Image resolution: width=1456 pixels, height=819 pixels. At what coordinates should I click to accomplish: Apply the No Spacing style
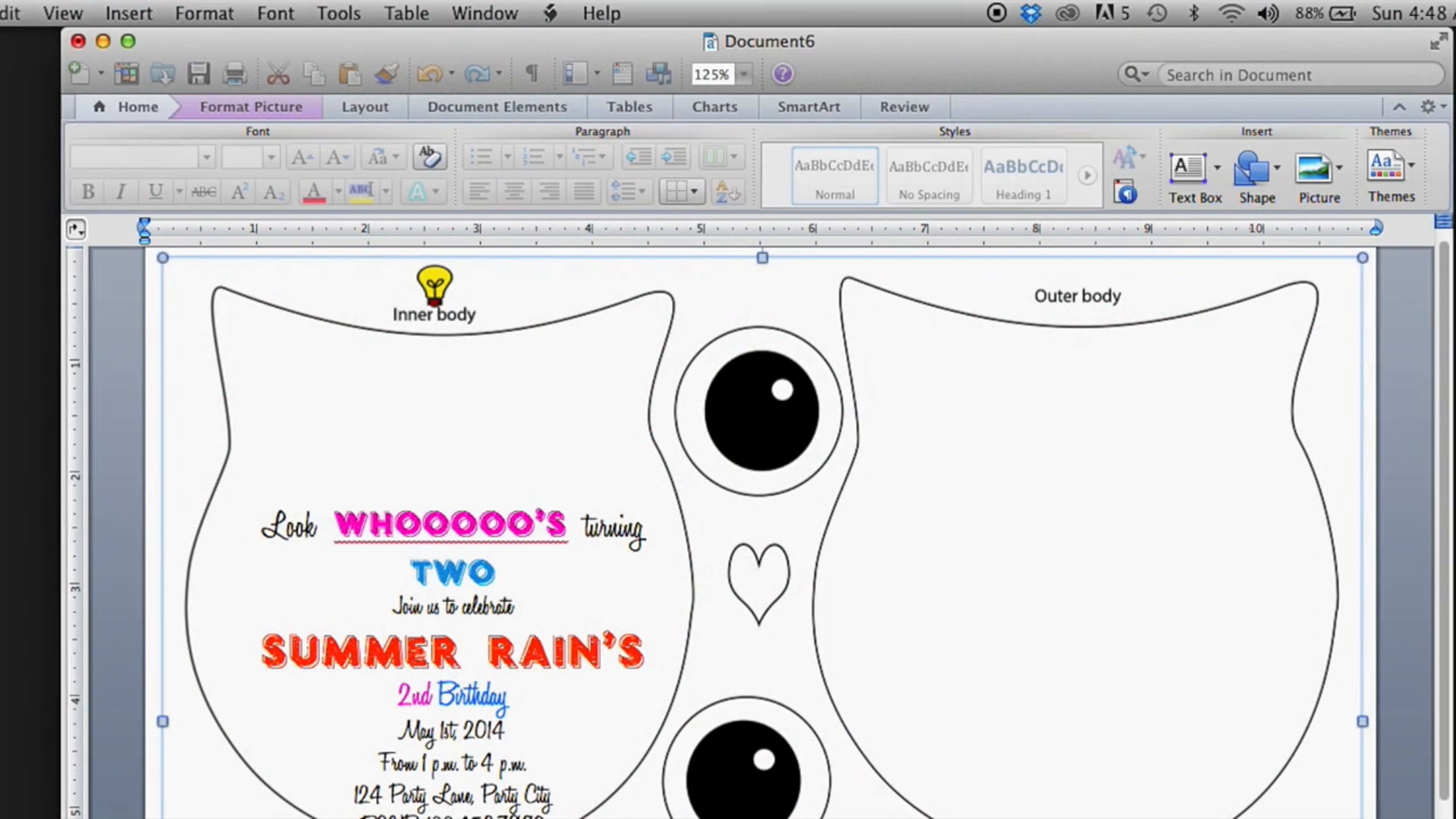[929, 176]
